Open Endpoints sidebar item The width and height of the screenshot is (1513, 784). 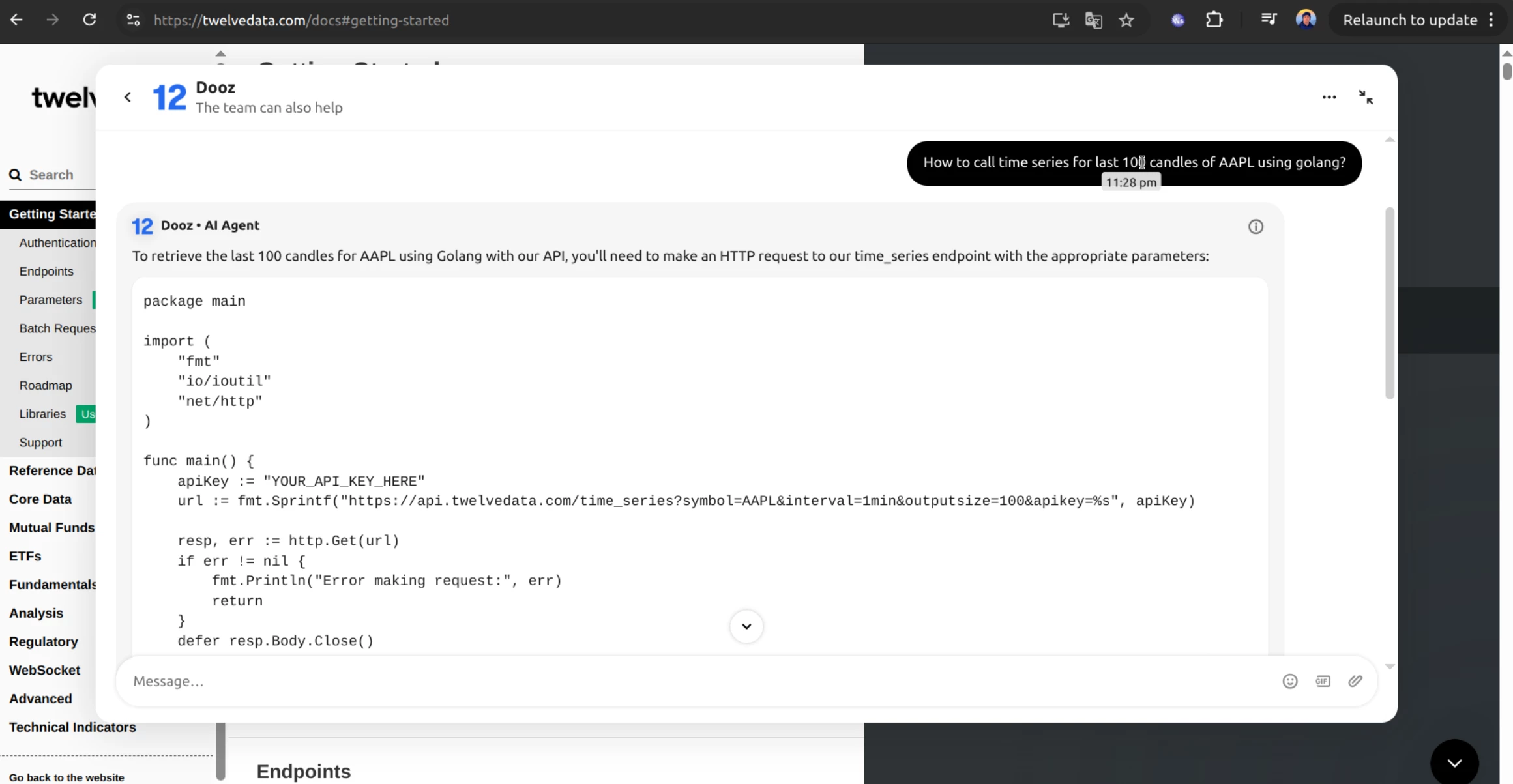[x=46, y=271]
